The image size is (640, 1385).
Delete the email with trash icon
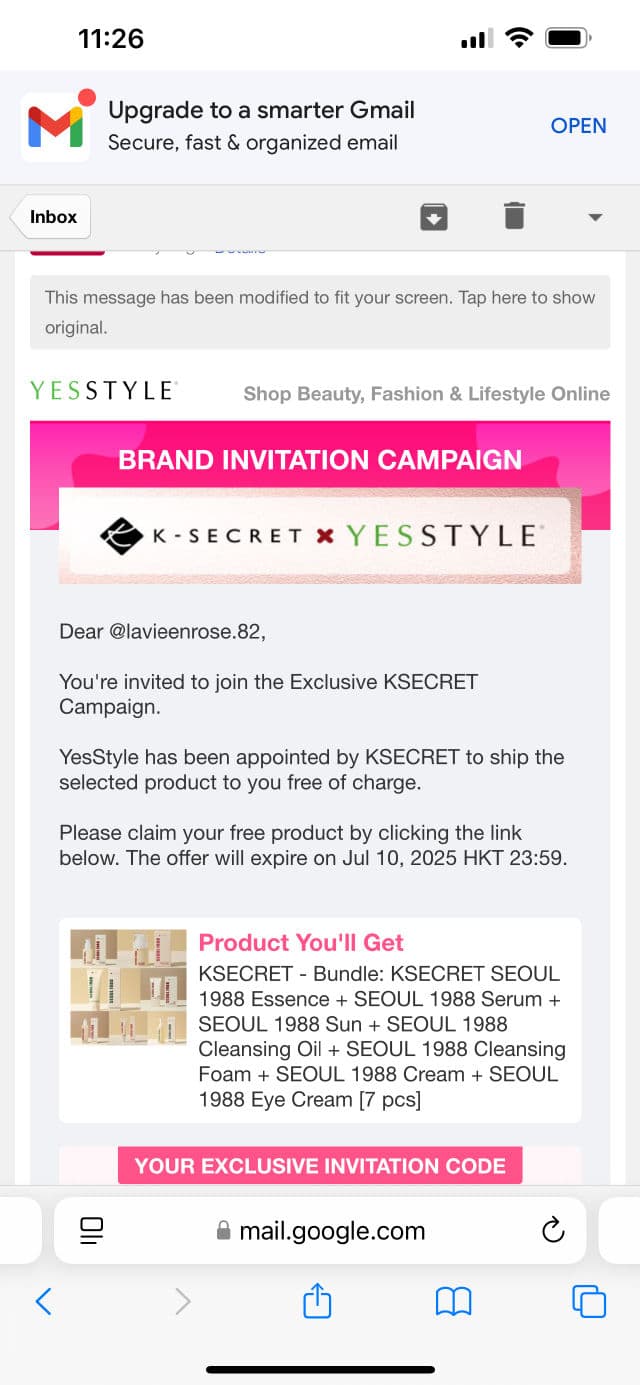(514, 216)
